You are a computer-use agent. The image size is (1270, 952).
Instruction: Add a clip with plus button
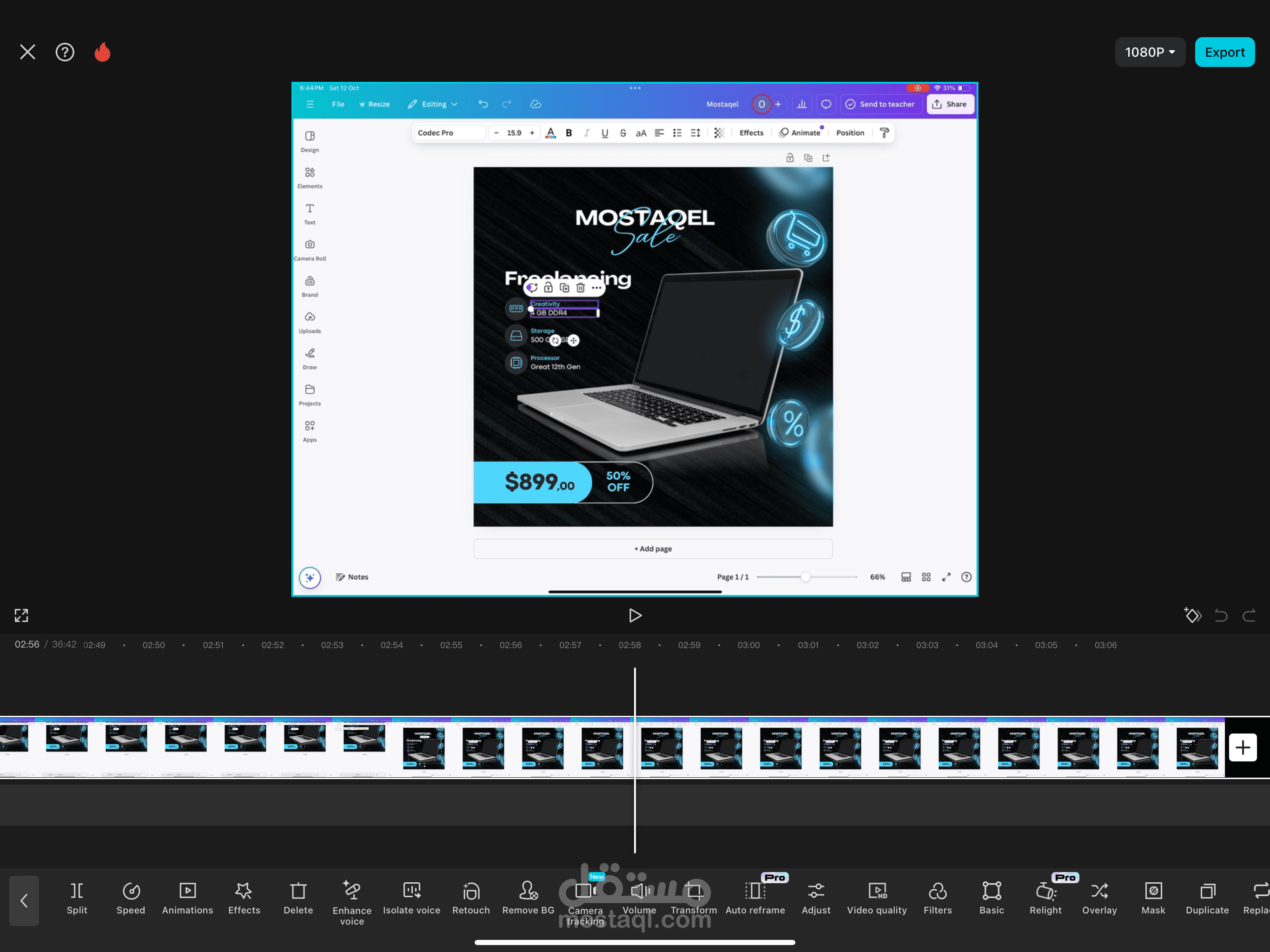(1243, 747)
